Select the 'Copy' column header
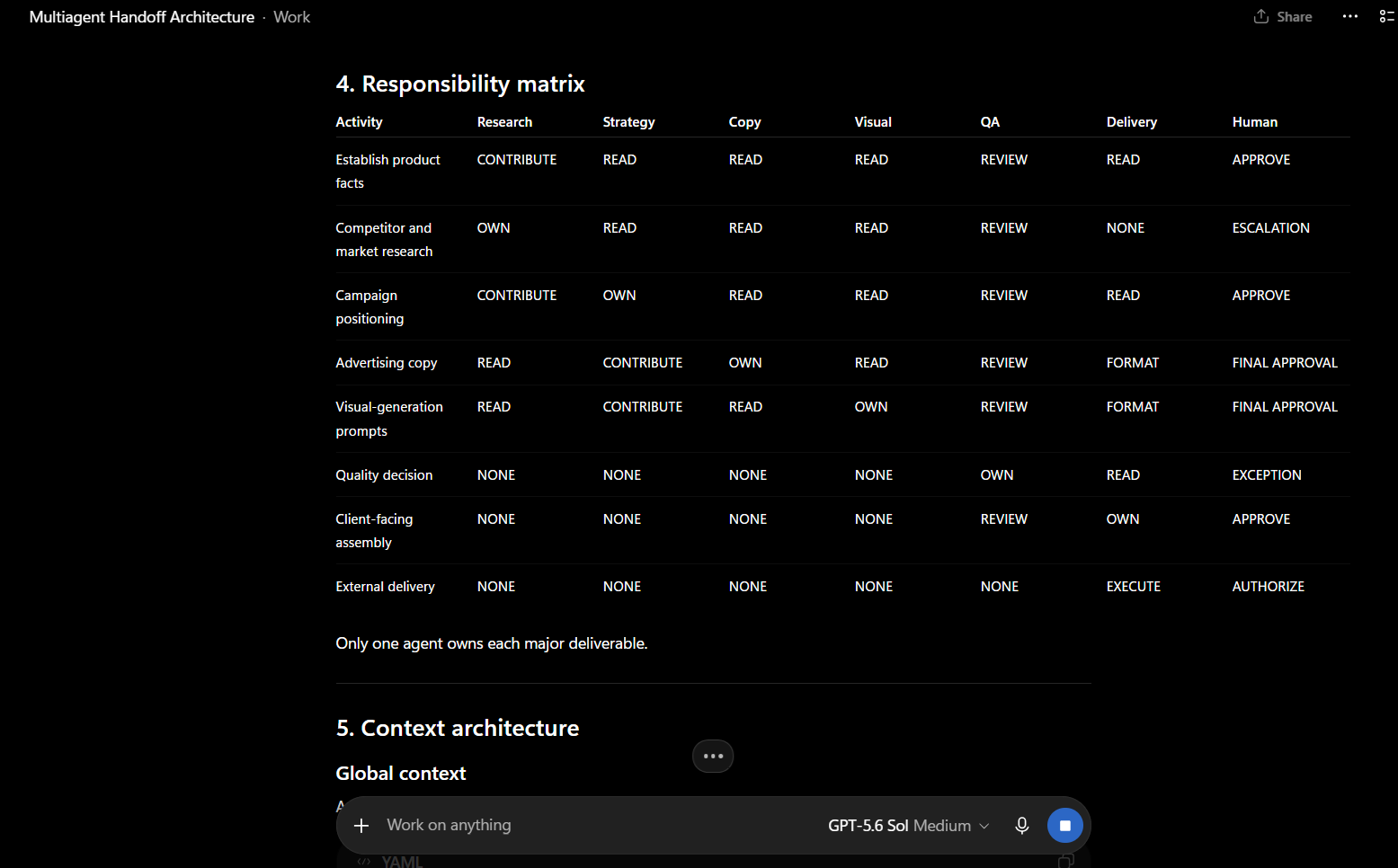The image size is (1398, 868). tap(744, 122)
